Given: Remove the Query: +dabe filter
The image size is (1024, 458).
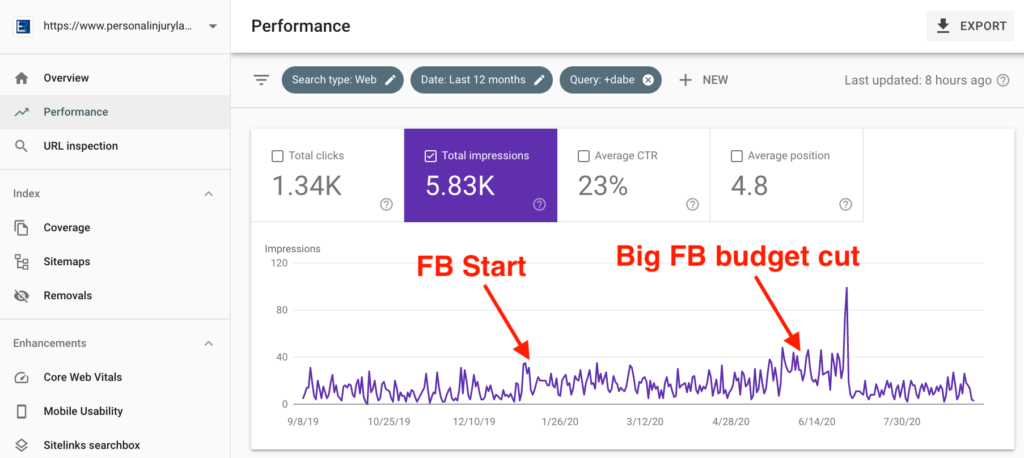Looking at the screenshot, I should point(648,80).
